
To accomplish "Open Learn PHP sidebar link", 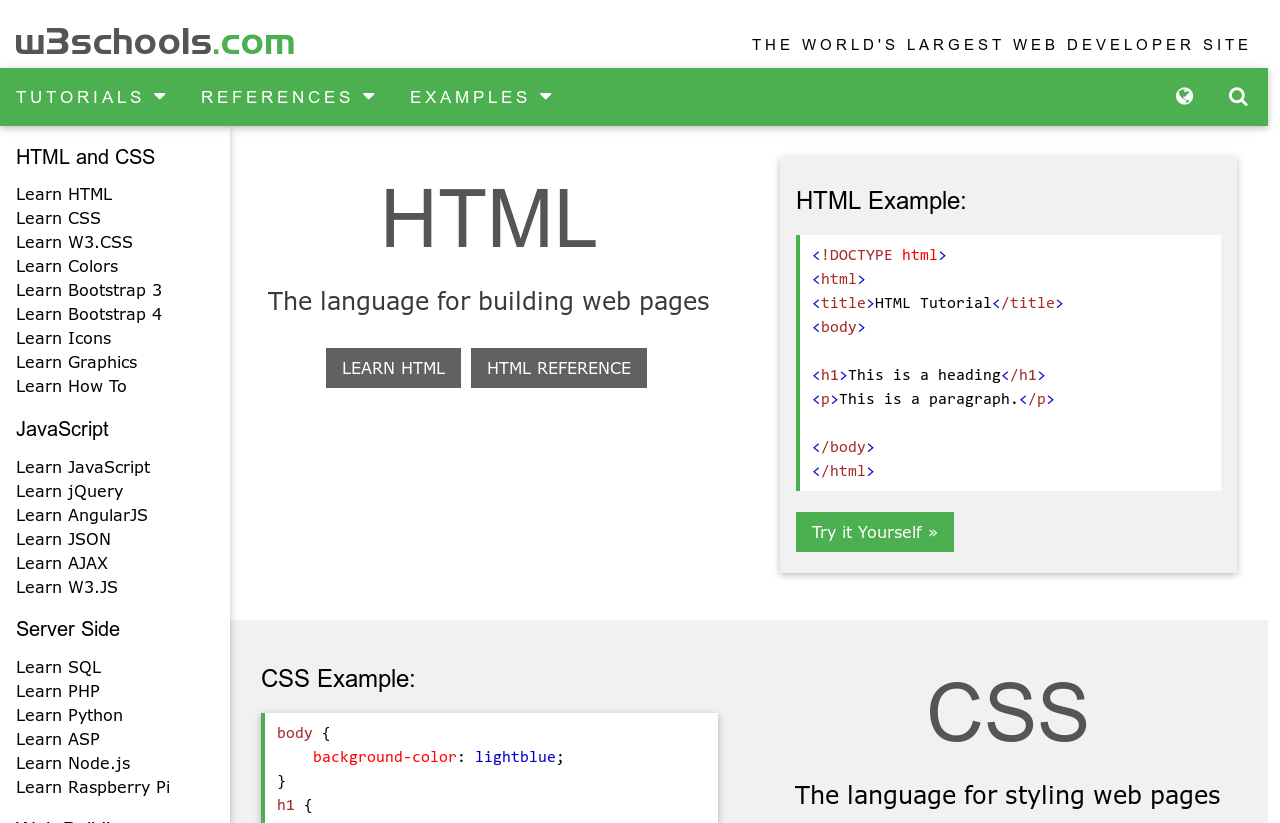I will (58, 691).
